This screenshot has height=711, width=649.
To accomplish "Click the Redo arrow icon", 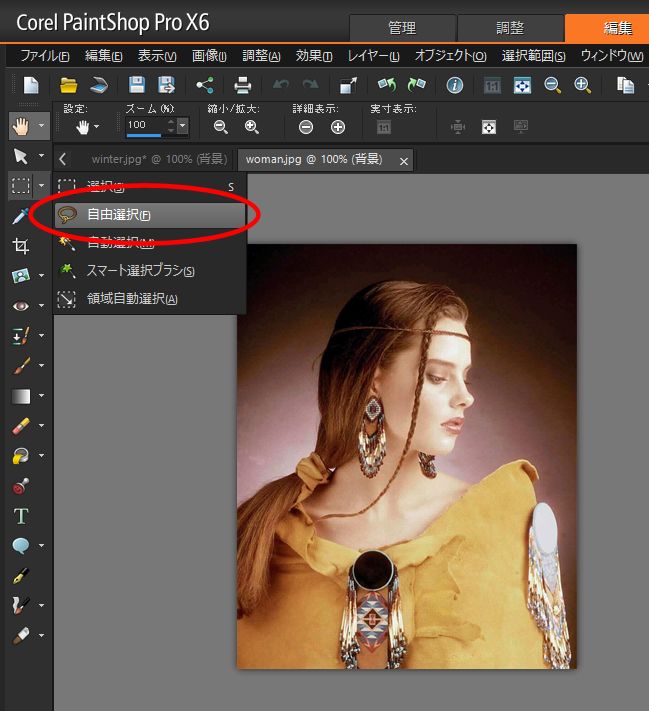I will click(311, 85).
